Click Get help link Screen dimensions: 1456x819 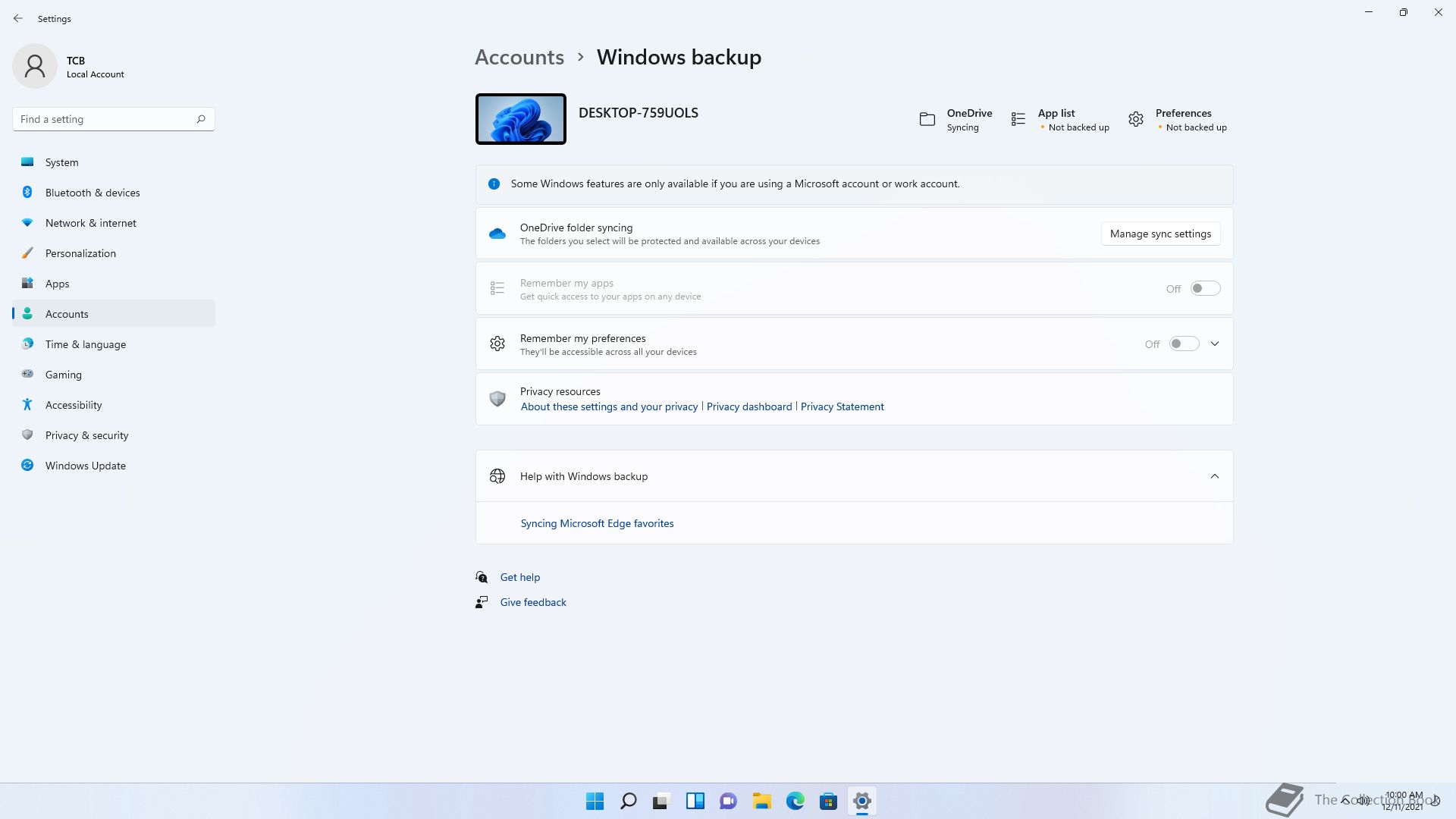tap(520, 577)
